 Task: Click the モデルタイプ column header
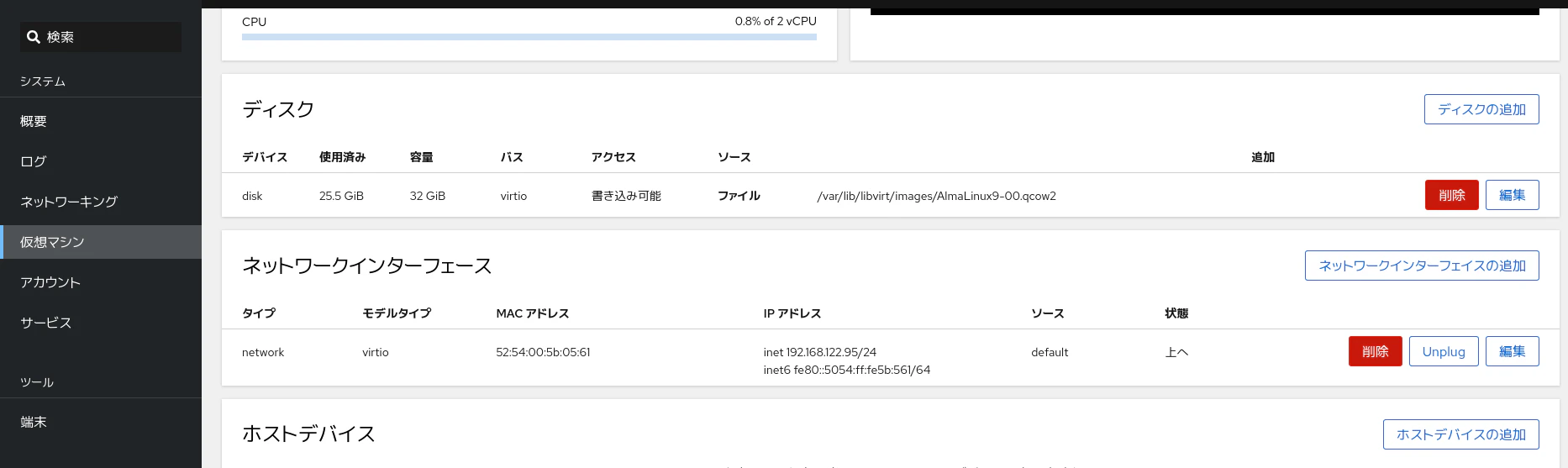pyautogui.click(x=397, y=313)
